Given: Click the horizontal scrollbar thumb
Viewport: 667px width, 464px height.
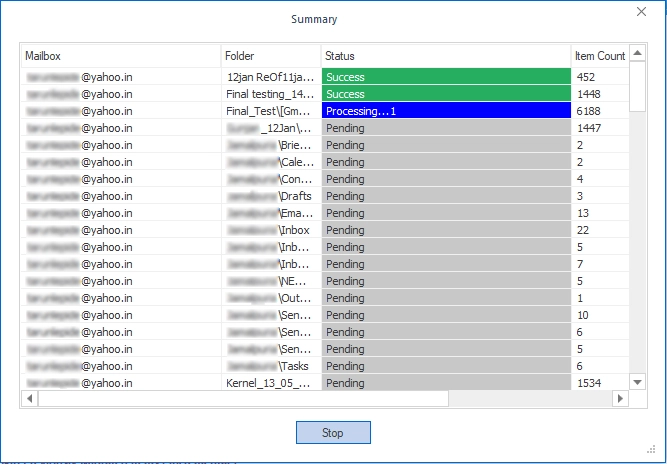Looking at the screenshot, I should click(243, 399).
